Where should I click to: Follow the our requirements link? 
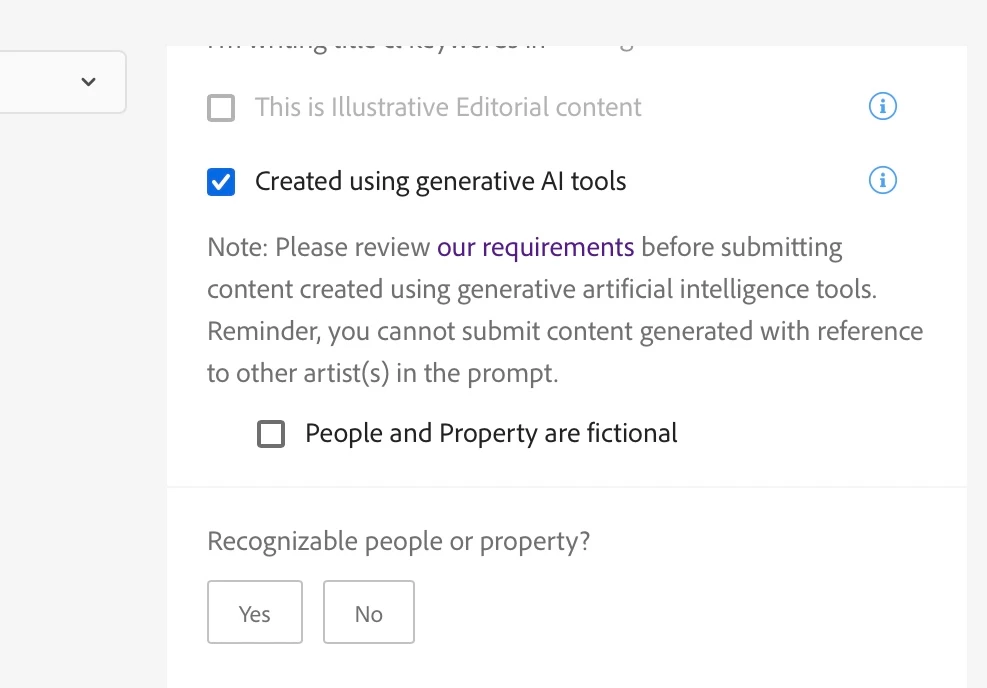pos(536,247)
